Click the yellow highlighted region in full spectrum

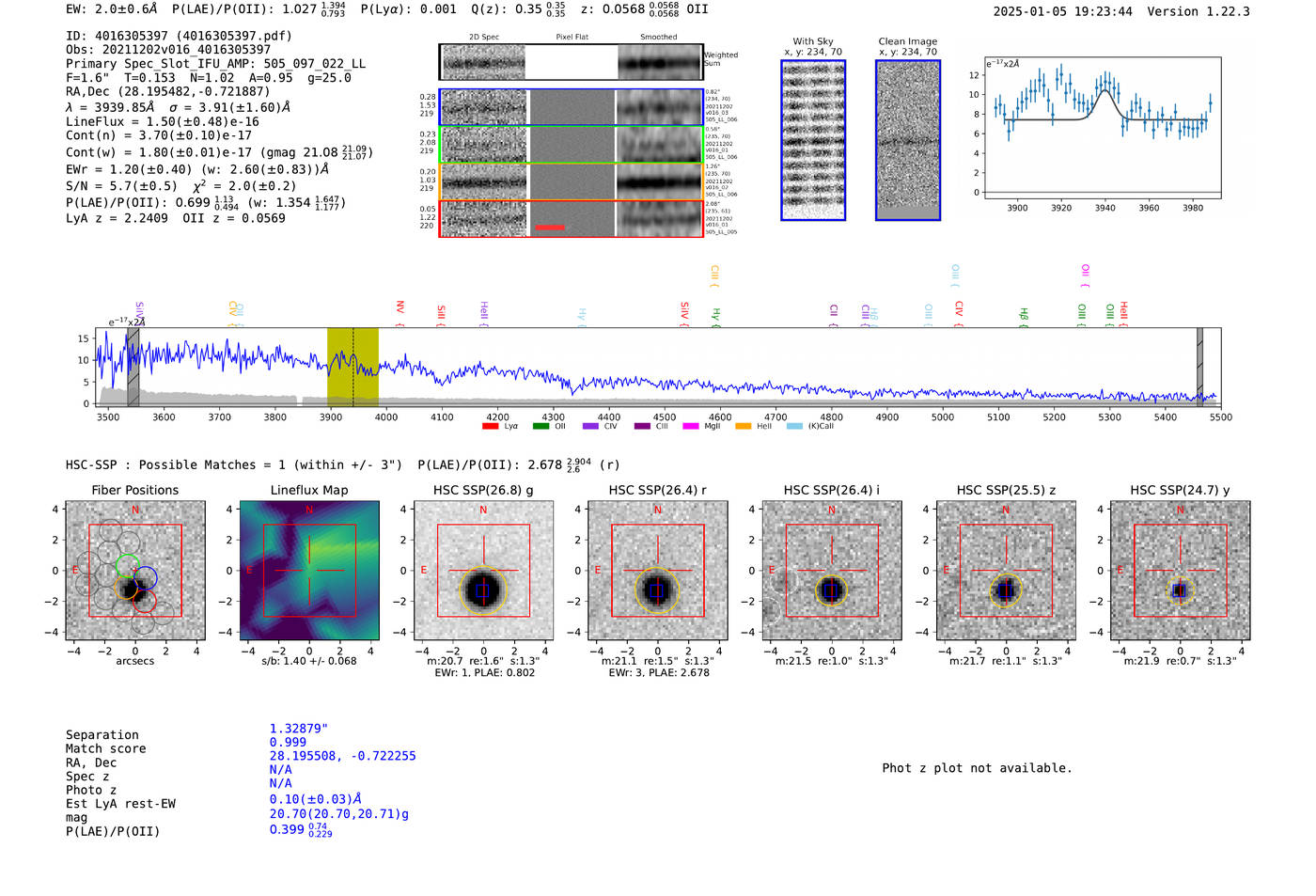click(352, 367)
